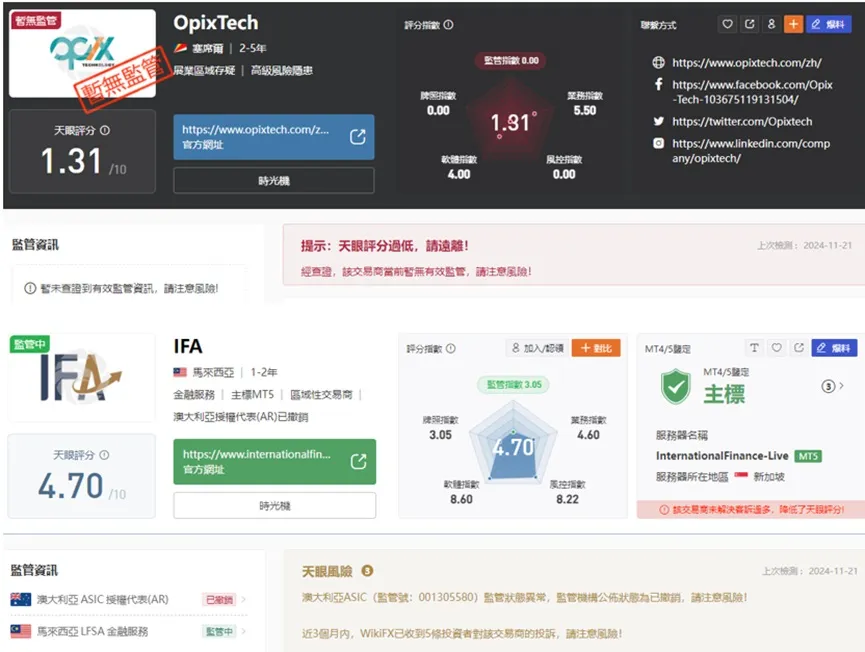
Task: Click the orange plus compare icon for OpixTech
Action: (x=793, y=24)
